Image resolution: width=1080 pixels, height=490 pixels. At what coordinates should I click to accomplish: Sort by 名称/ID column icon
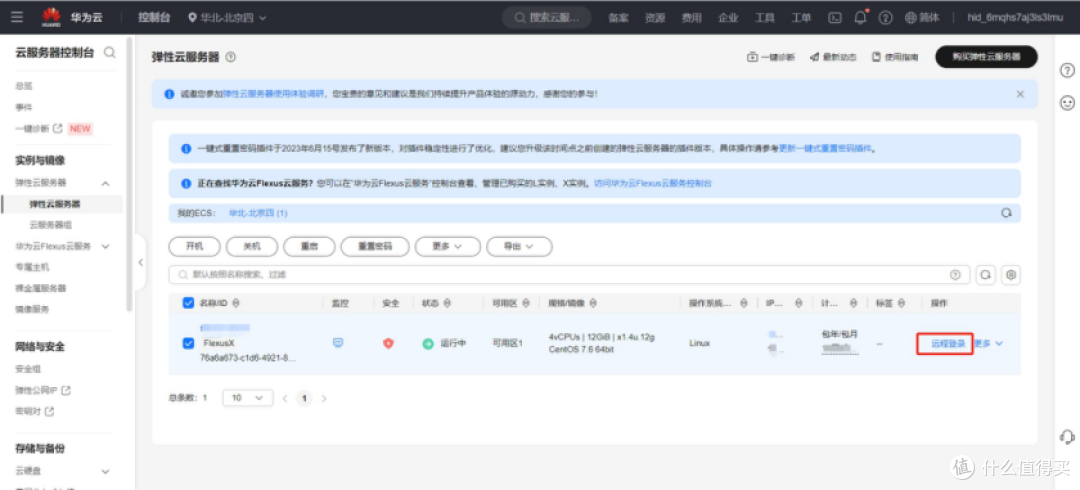click(236, 303)
